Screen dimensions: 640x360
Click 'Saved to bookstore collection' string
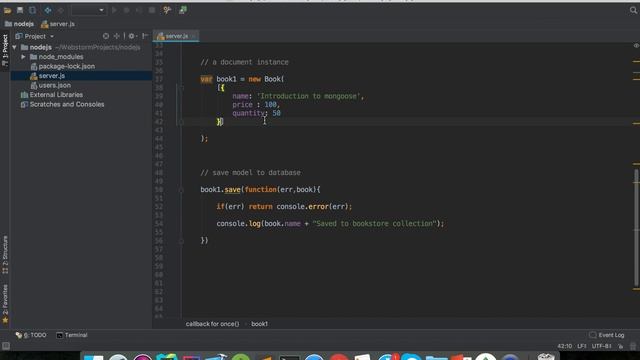[375, 224]
